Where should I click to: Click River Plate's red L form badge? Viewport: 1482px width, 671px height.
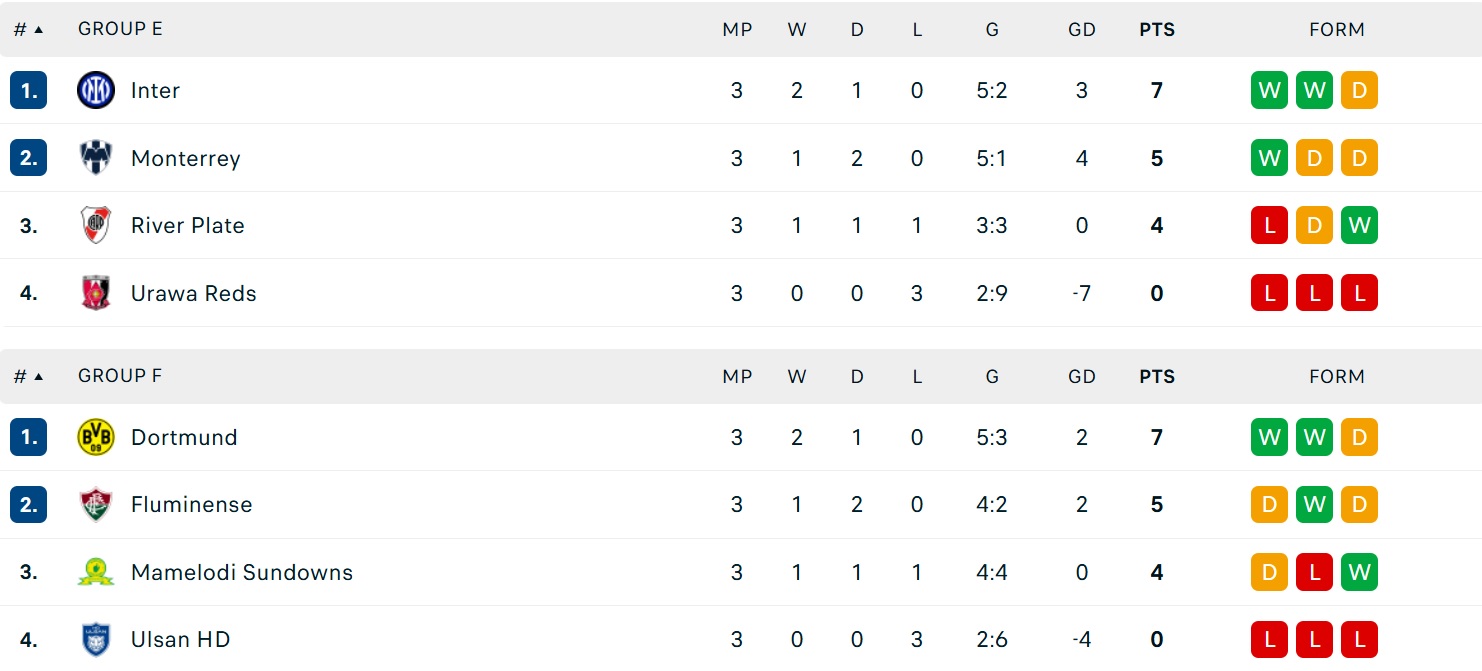tap(1269, 225)
